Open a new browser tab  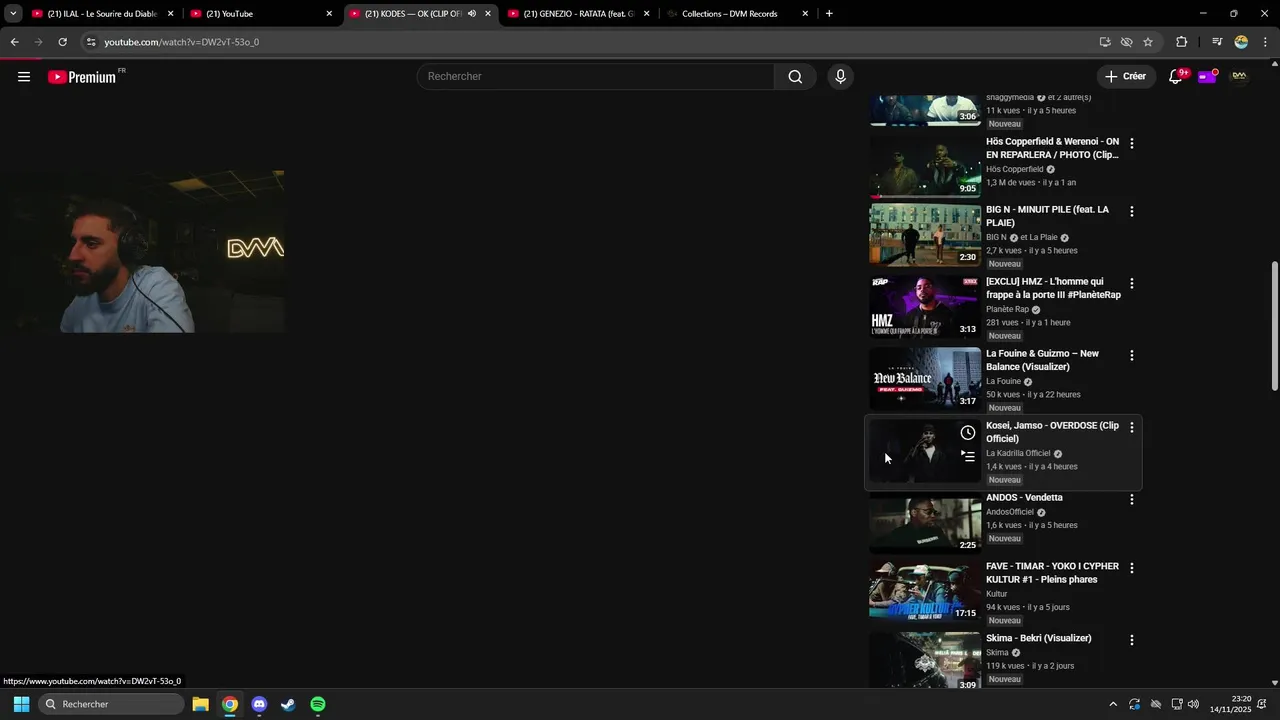829,14
